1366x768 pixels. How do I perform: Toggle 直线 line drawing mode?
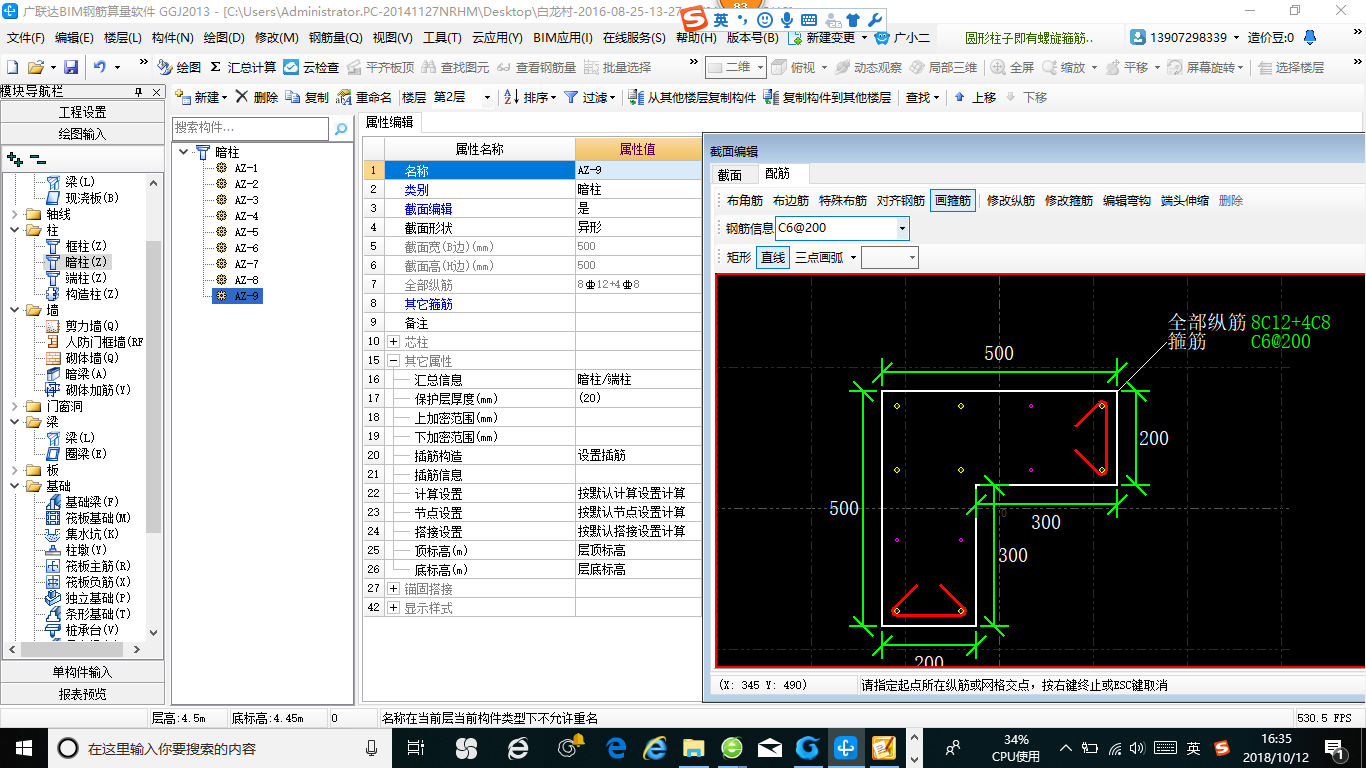(773, 257)
